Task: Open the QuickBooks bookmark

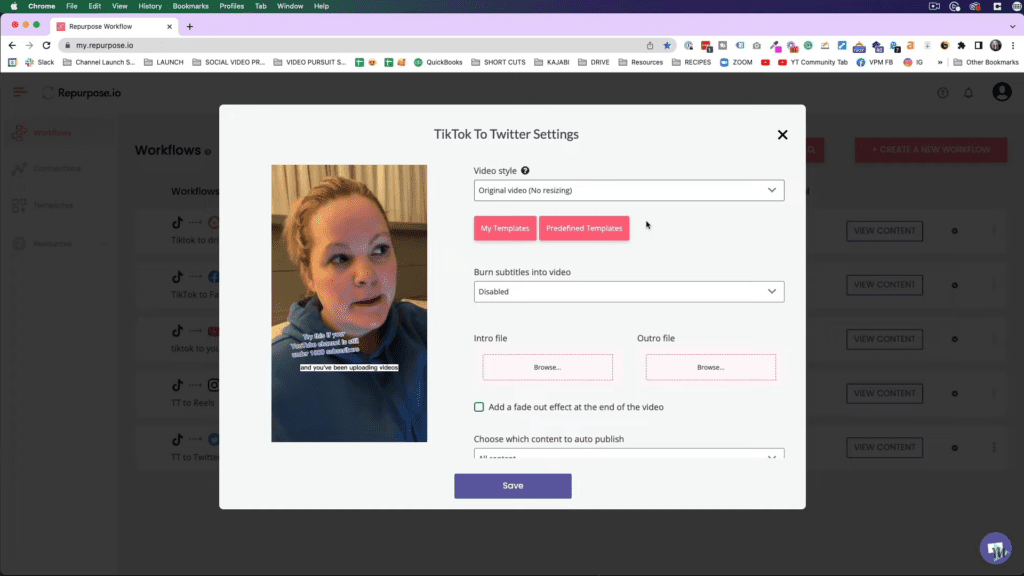Action: pyautogui.click(x=438, y=62)
